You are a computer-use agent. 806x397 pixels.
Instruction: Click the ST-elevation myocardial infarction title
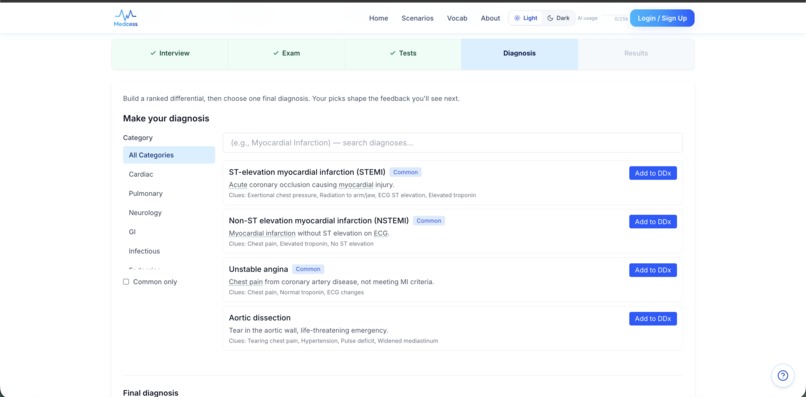(307, 172)
